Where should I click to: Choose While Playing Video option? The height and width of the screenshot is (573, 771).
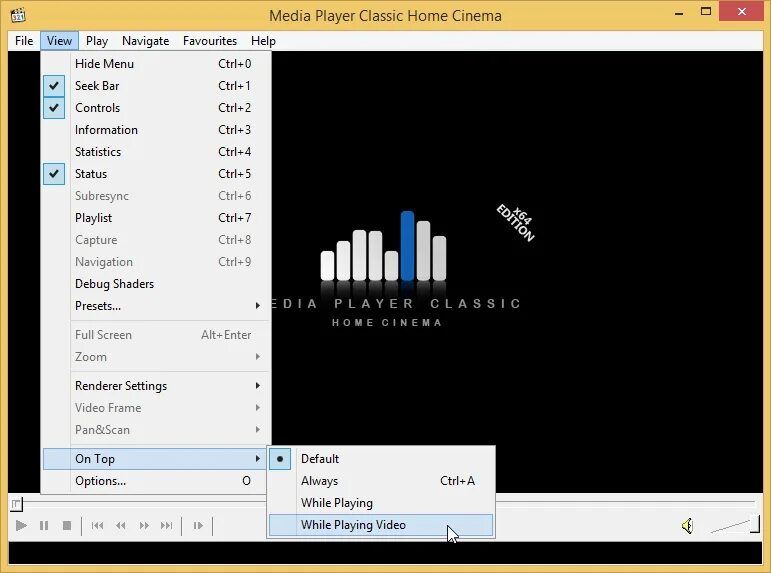coord(381,525)
